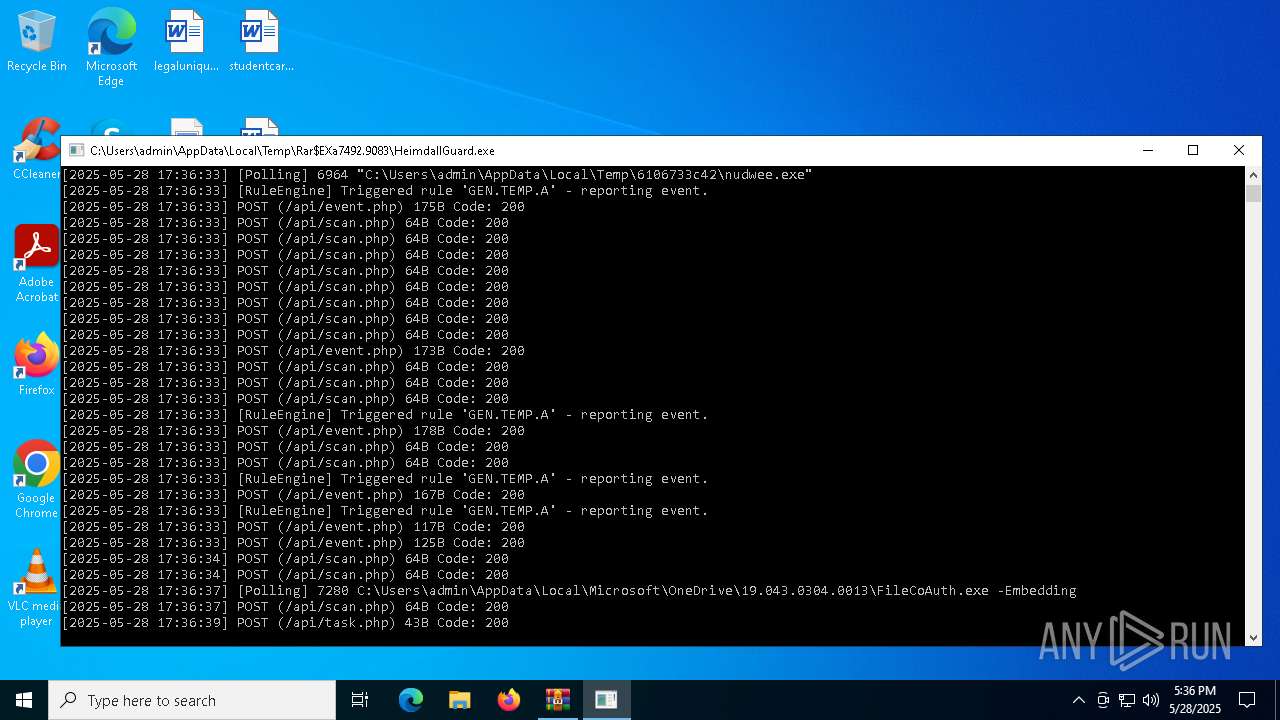Click the POST /api/event.php 178B log line
The height and width of the screenshot is (720, 1280).
coord(293,431)
